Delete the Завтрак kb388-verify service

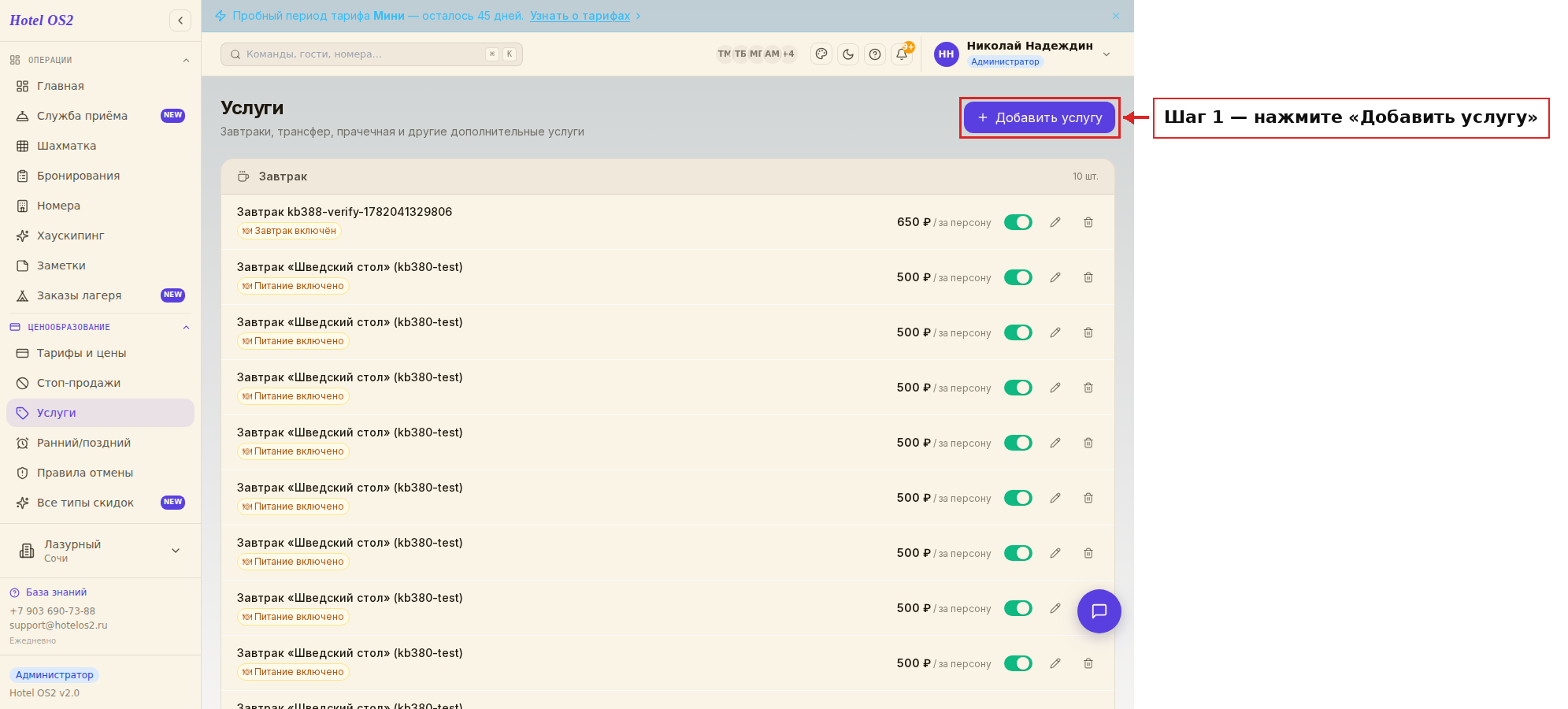pyautogui.click(x=1088, y=222)
